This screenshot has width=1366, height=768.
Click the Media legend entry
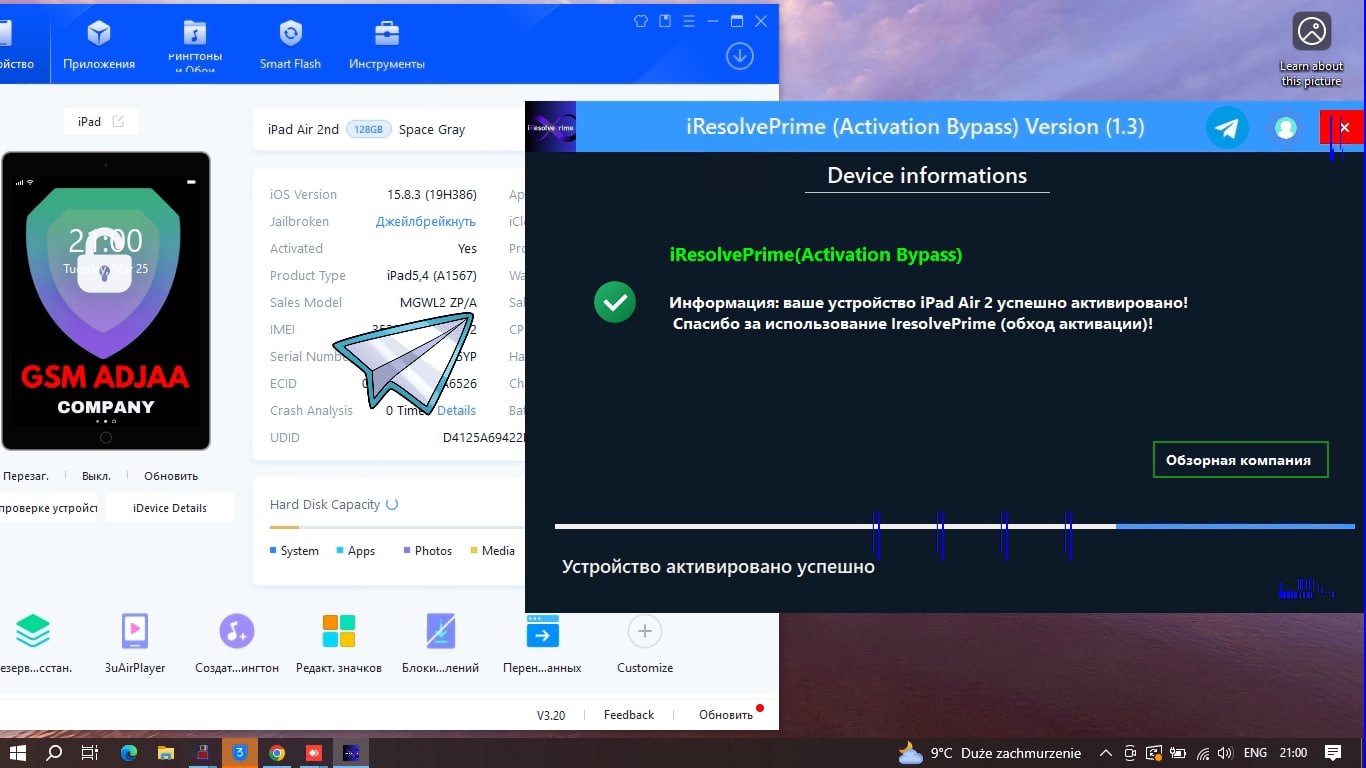tap(492, 551)
